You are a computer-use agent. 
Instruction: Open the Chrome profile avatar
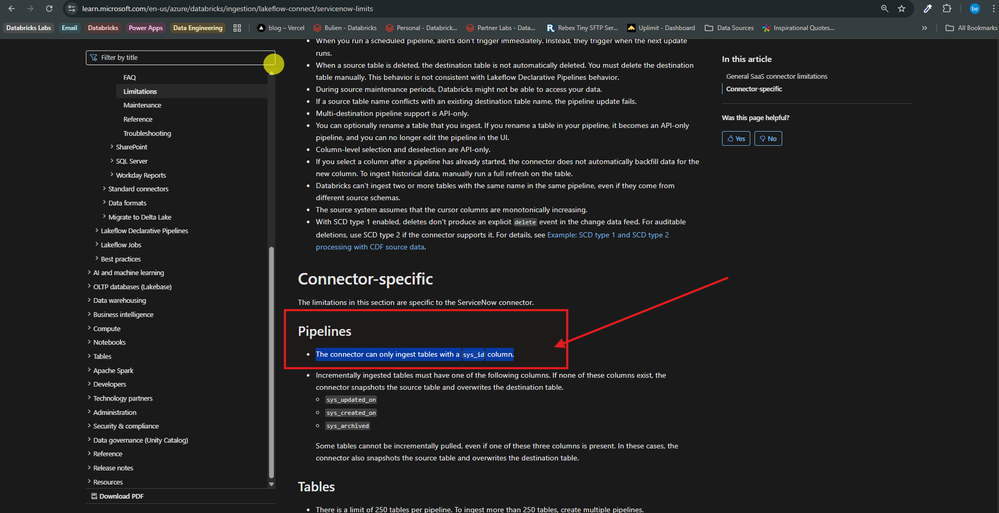click(973, 8)
